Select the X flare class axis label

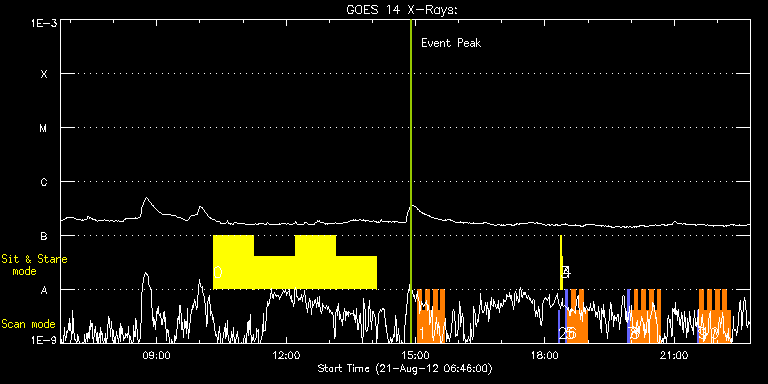[x=44, y=74]
